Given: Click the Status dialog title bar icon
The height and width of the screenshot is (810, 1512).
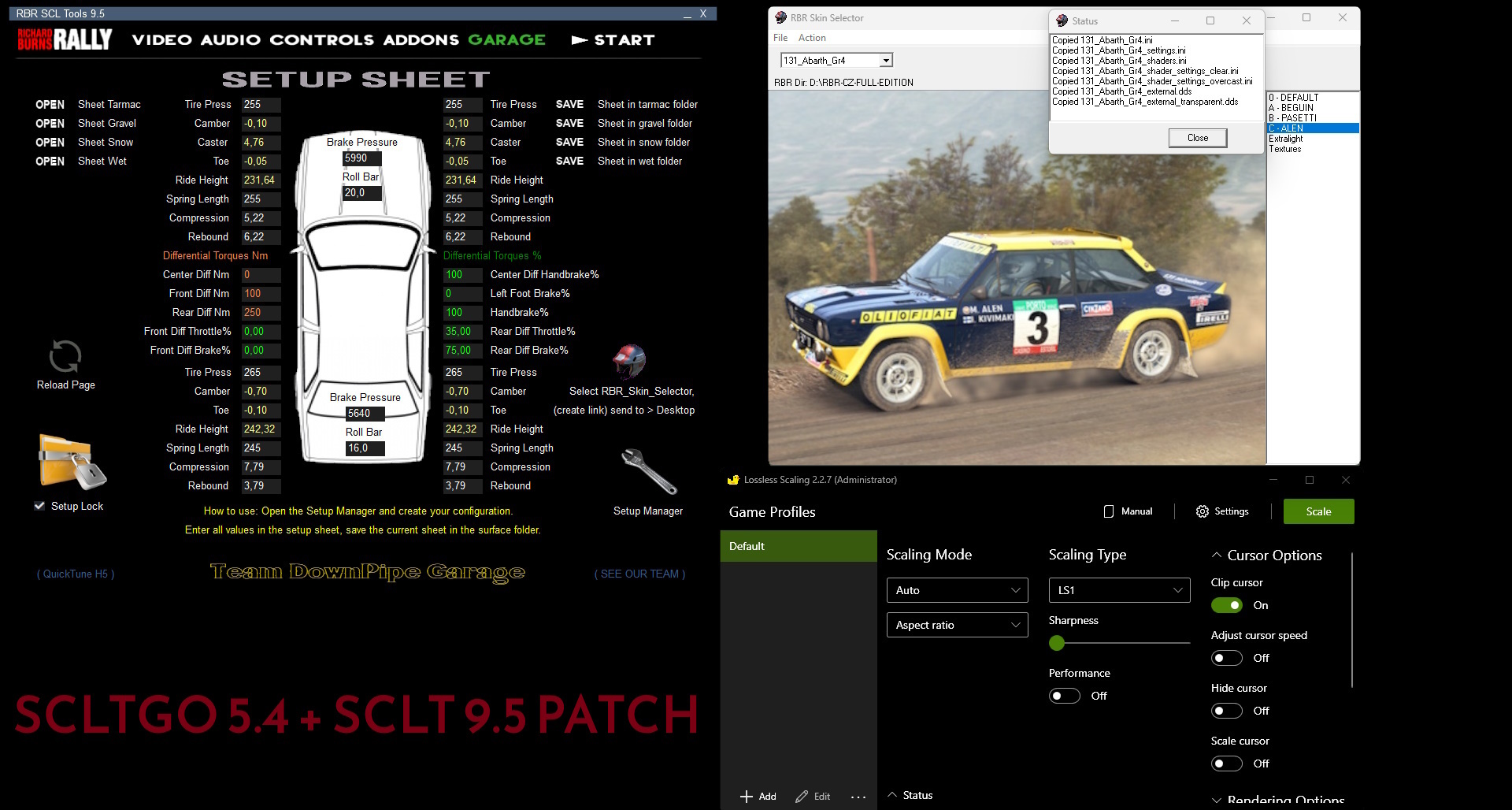Looking at the screenshot, I should [1062, 20].
